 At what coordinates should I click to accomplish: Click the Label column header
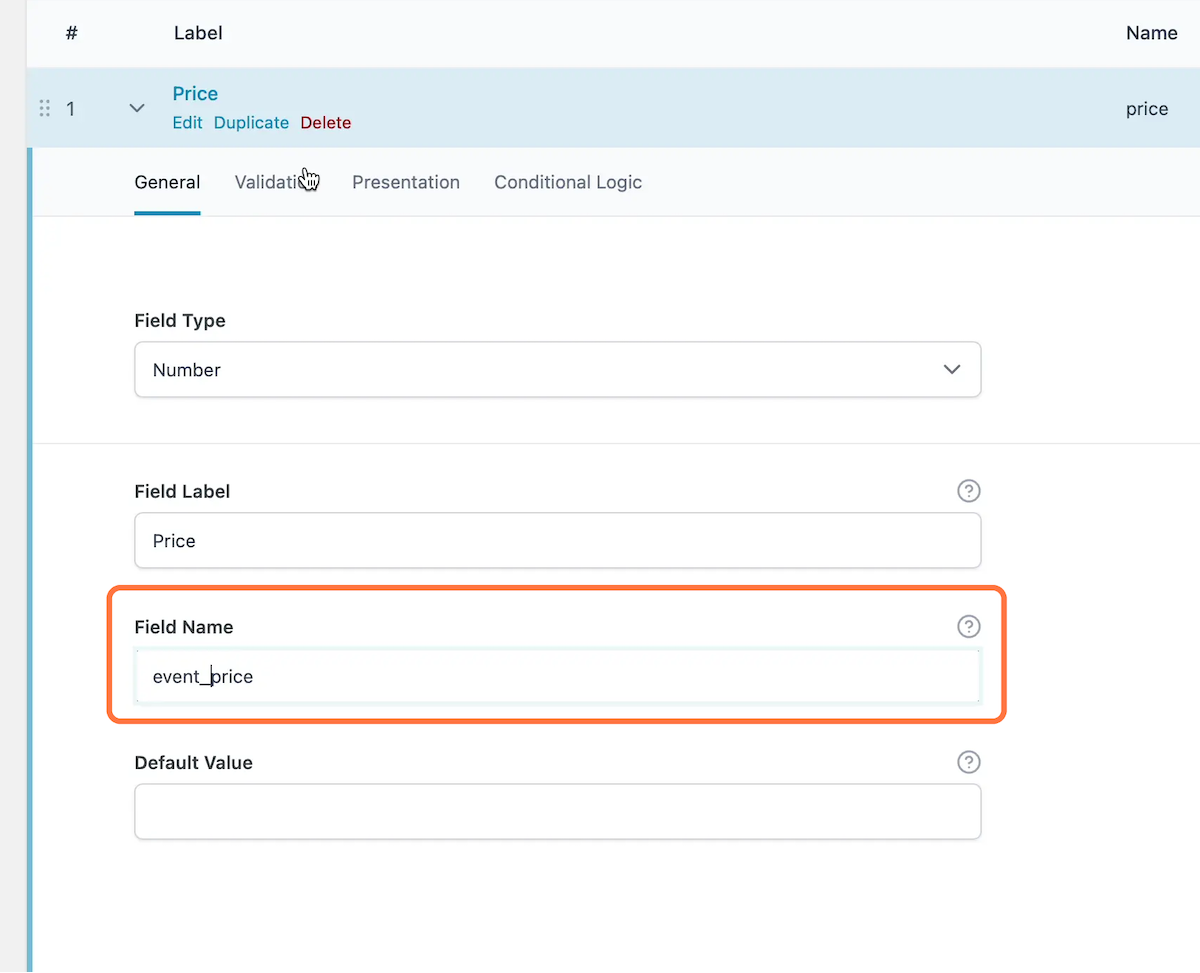point(198,32)
